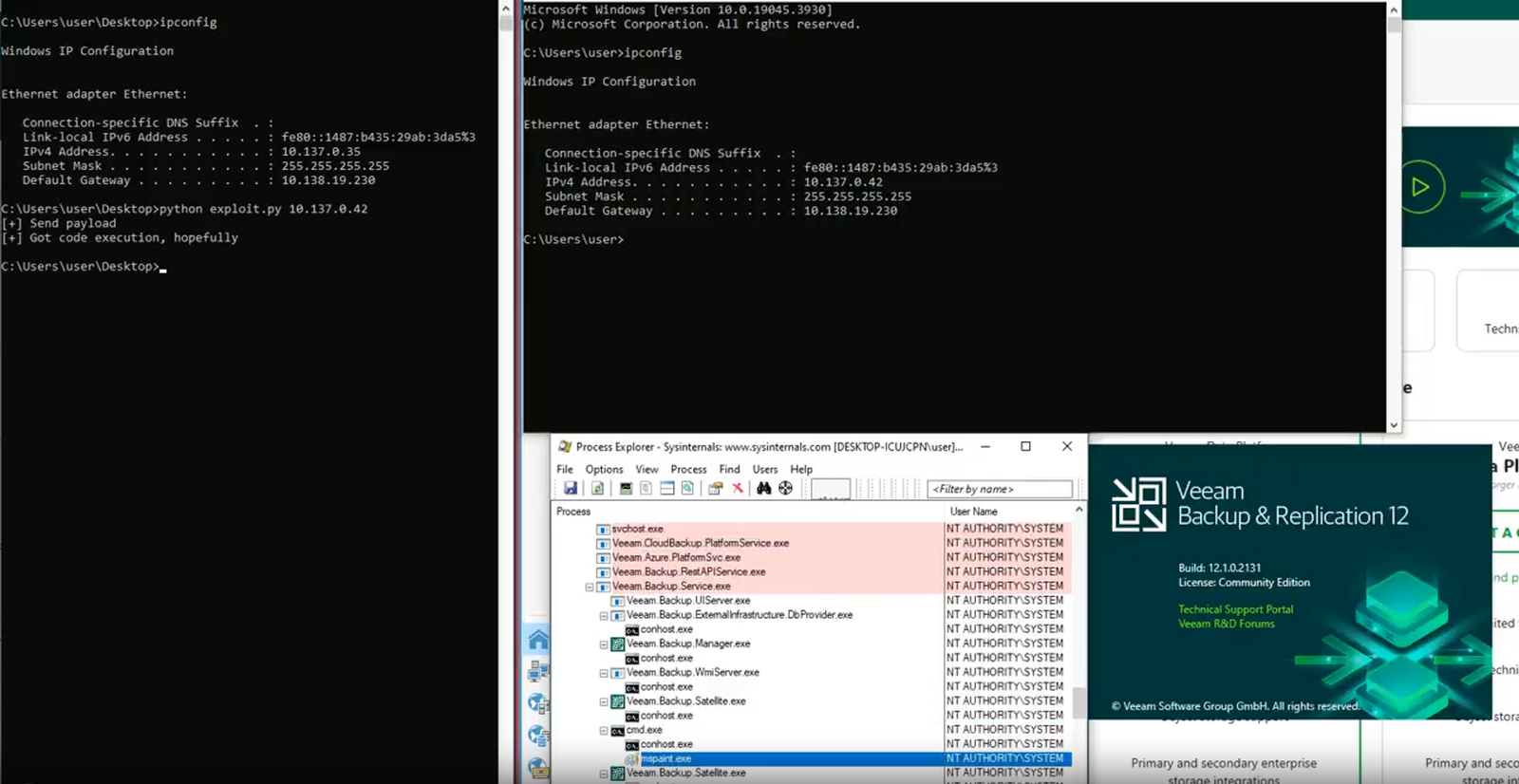The height and width of the screenshot is (784, 1519).
Task: Click the Home icon in Veeam sidebar
Action: pyautogui.click(x=538, y=640)
